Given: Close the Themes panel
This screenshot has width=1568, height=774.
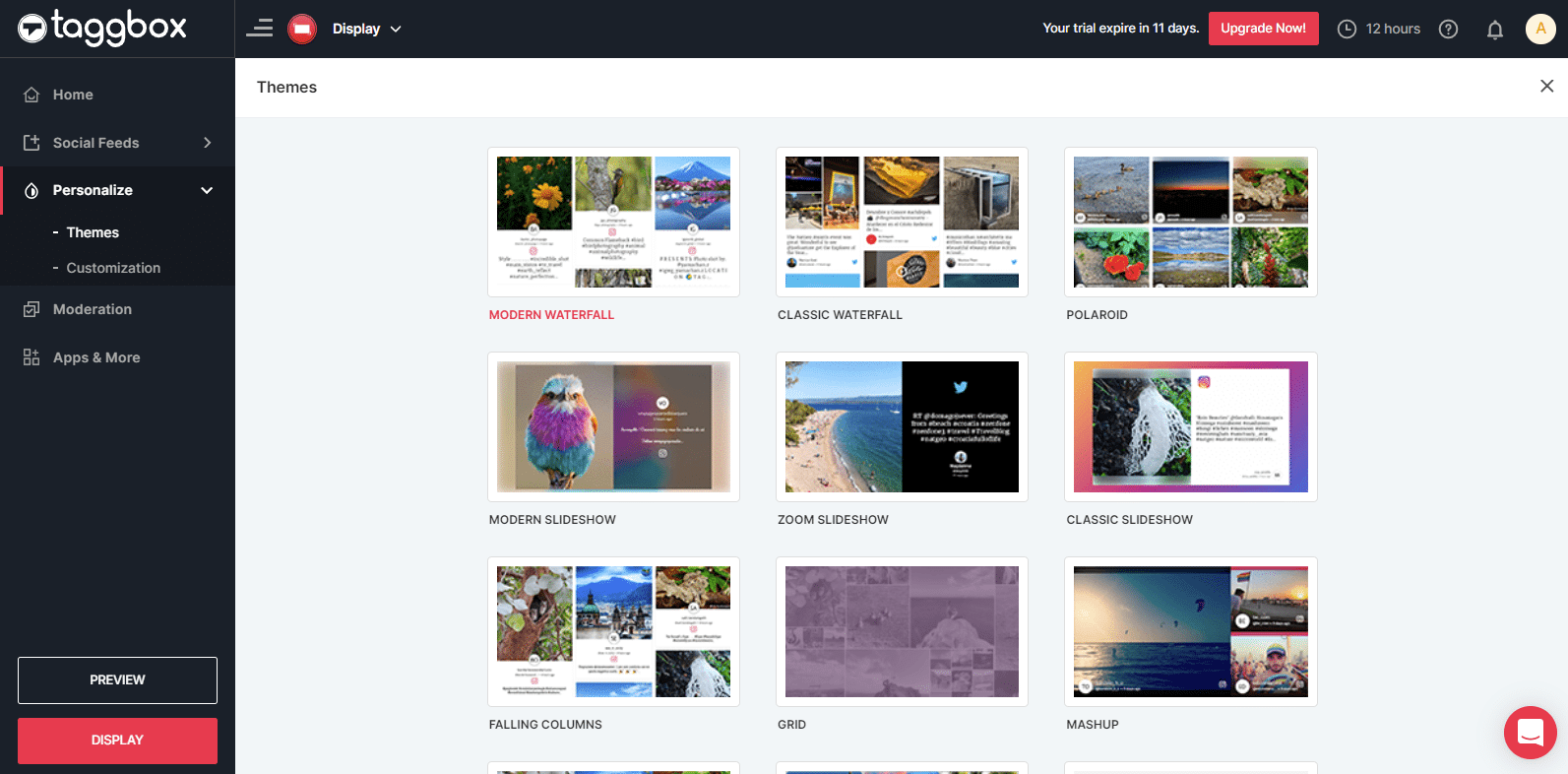Looking at the screenshot, I should (1546, 87).
